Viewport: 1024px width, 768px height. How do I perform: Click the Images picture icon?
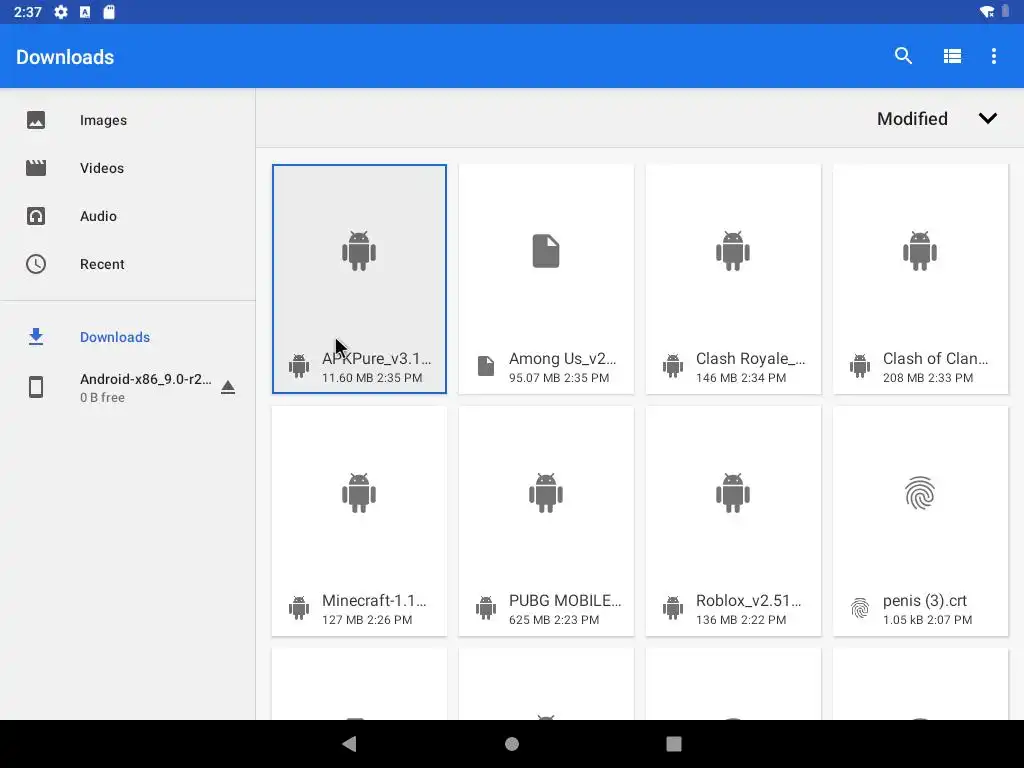pyautogui.click(x=36, y=120)
